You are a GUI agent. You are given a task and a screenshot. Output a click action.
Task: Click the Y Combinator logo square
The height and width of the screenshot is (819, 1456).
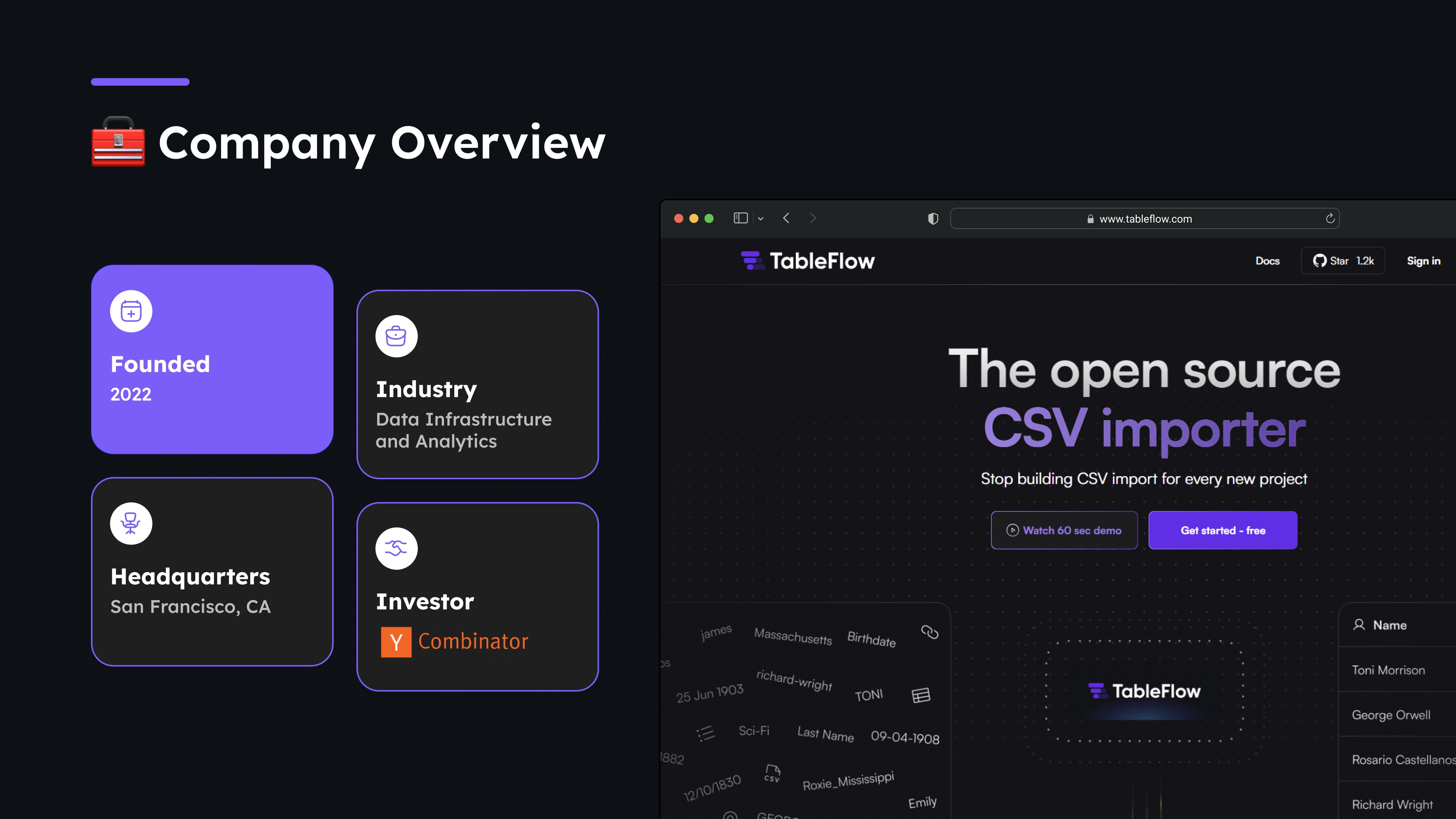[396, 642]
